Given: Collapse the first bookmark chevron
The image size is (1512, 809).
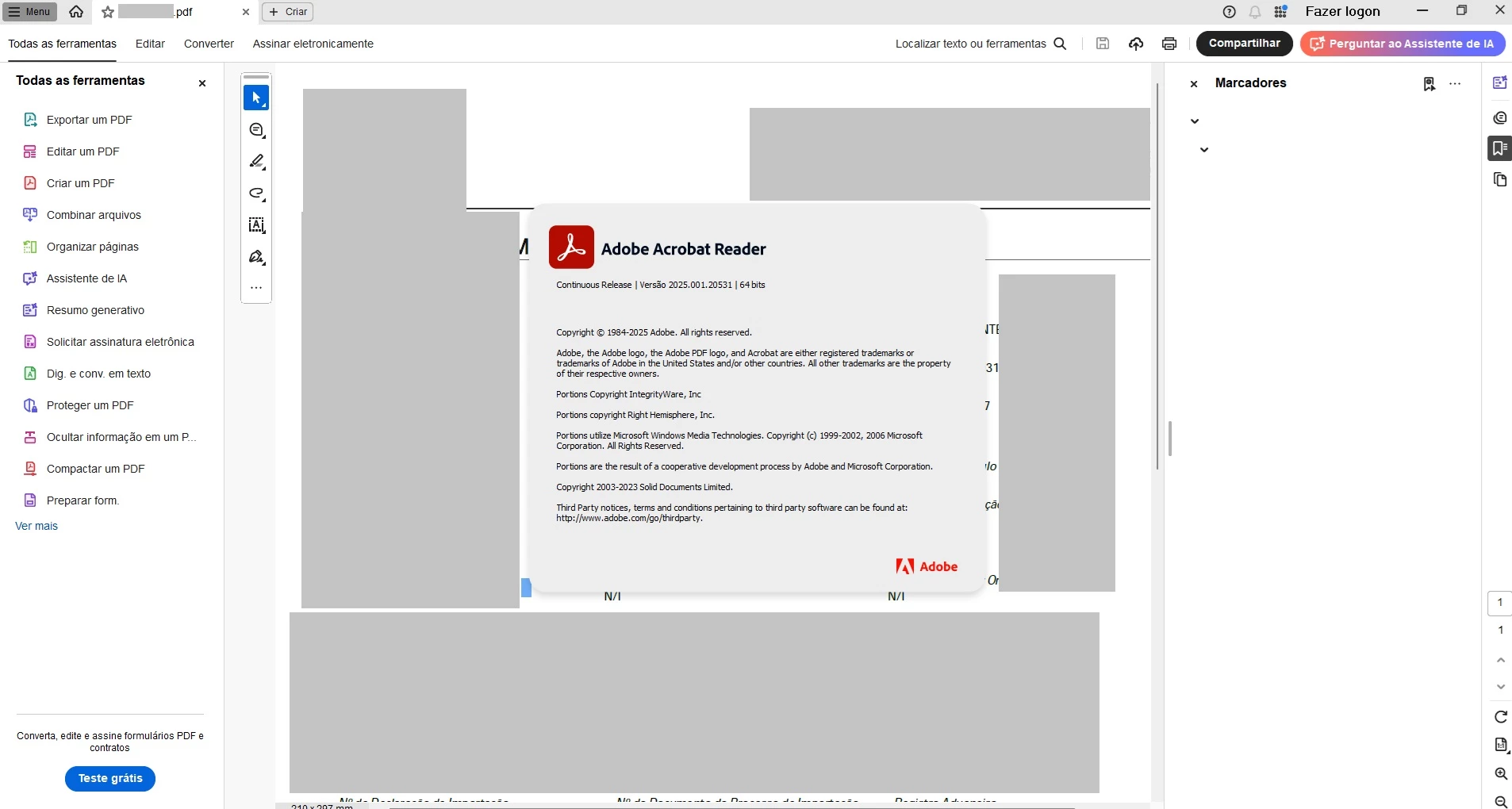Looking at the screenshot, I should 1195,121.
